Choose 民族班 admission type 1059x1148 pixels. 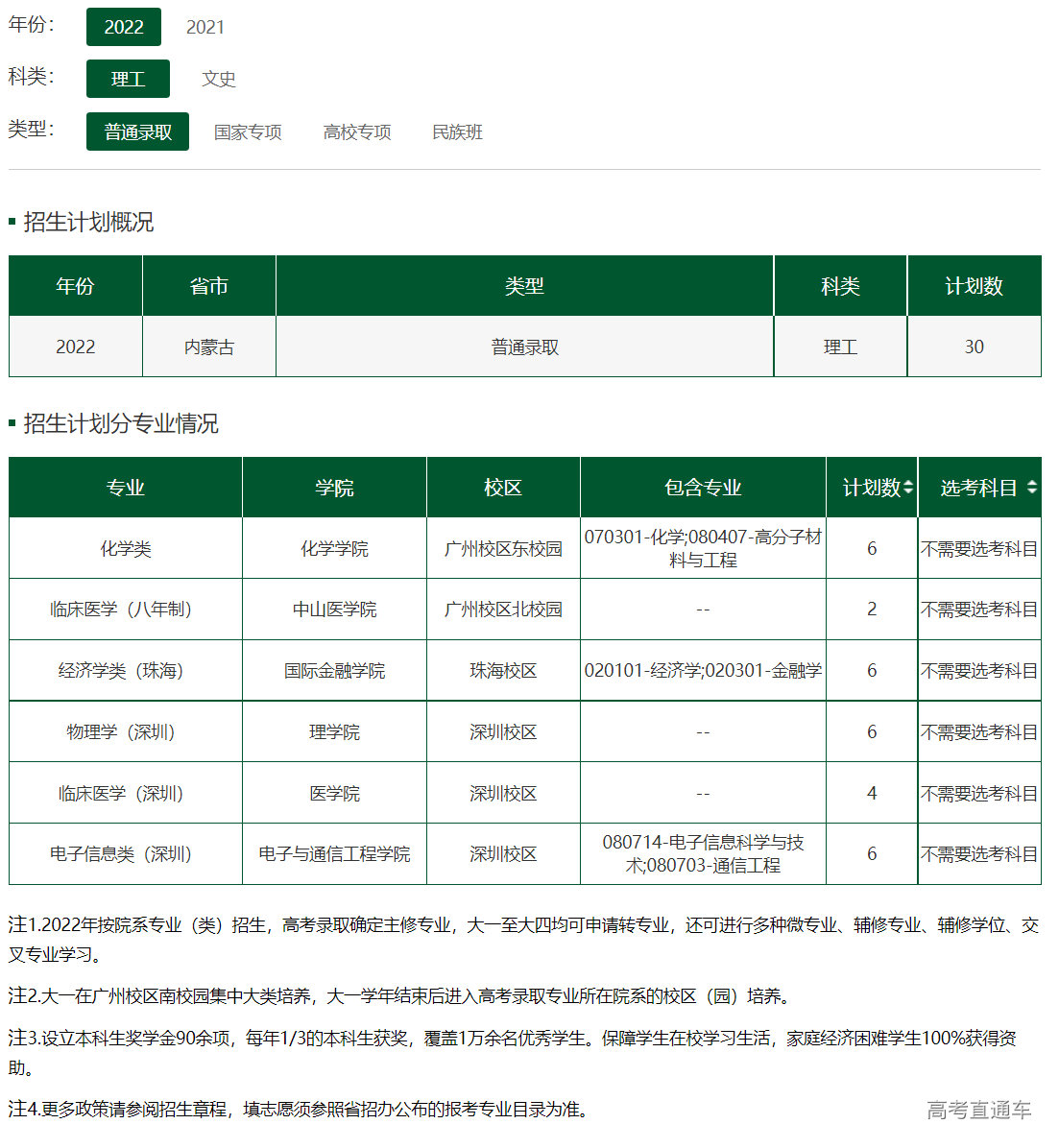(457, 132)
